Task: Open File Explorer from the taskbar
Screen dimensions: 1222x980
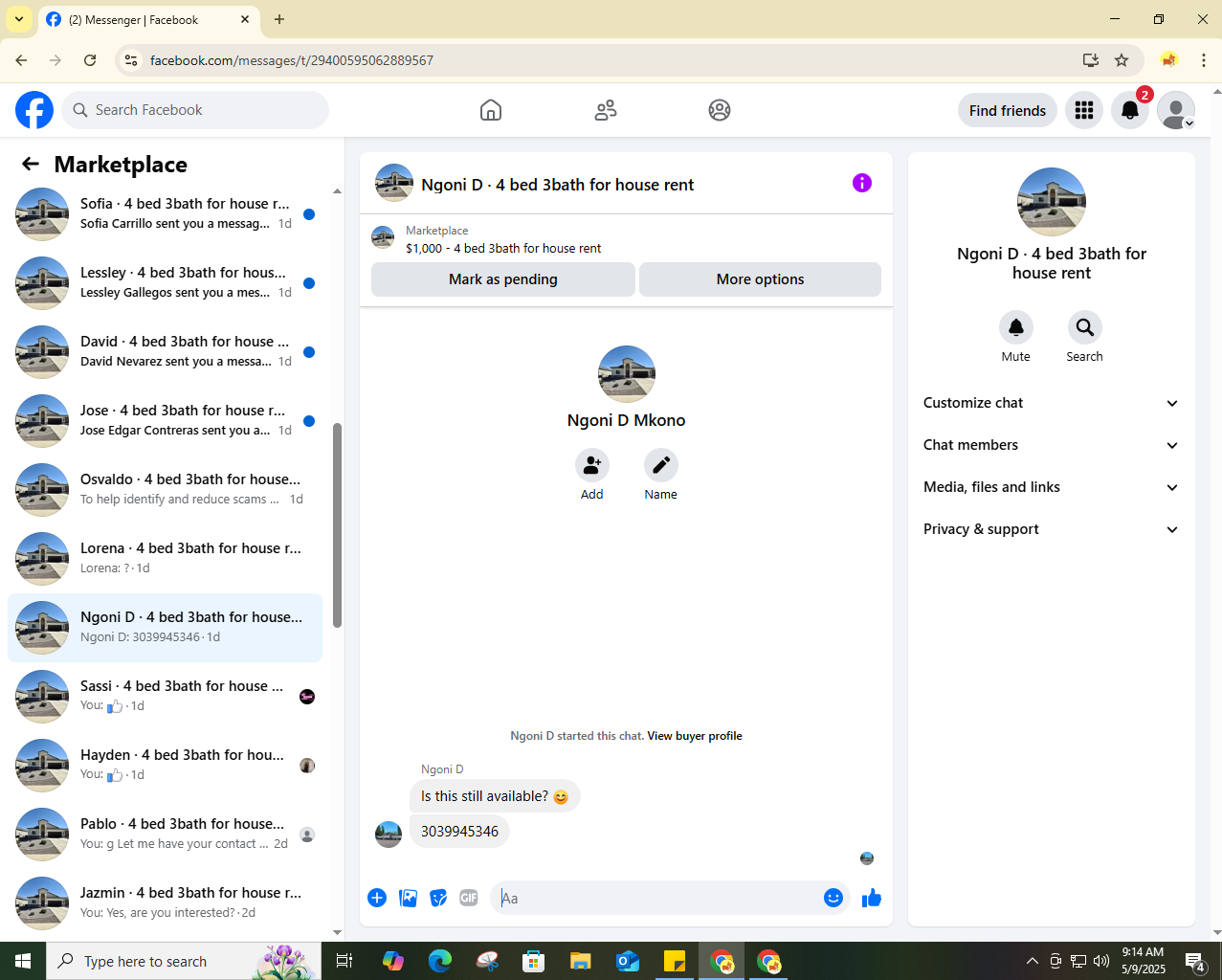Action: coord(581,961)
